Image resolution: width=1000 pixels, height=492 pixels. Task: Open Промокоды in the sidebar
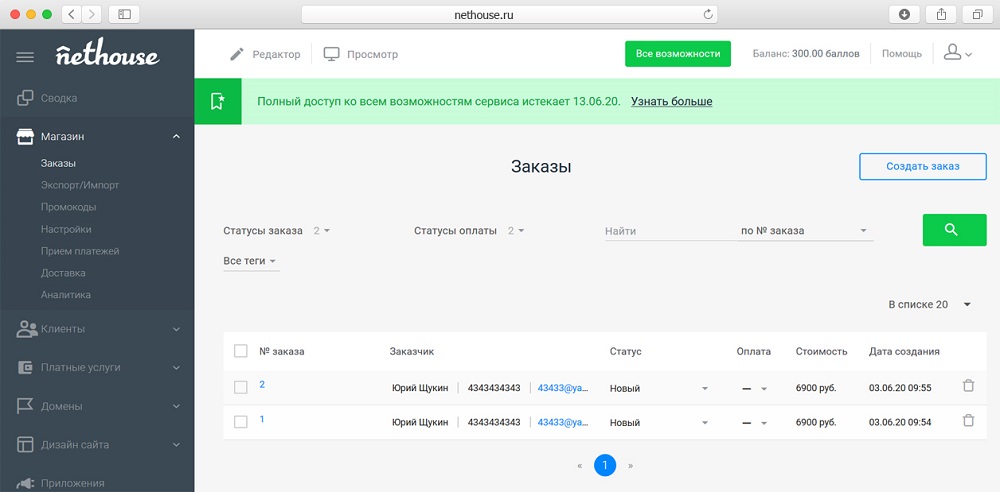(69, 207)
